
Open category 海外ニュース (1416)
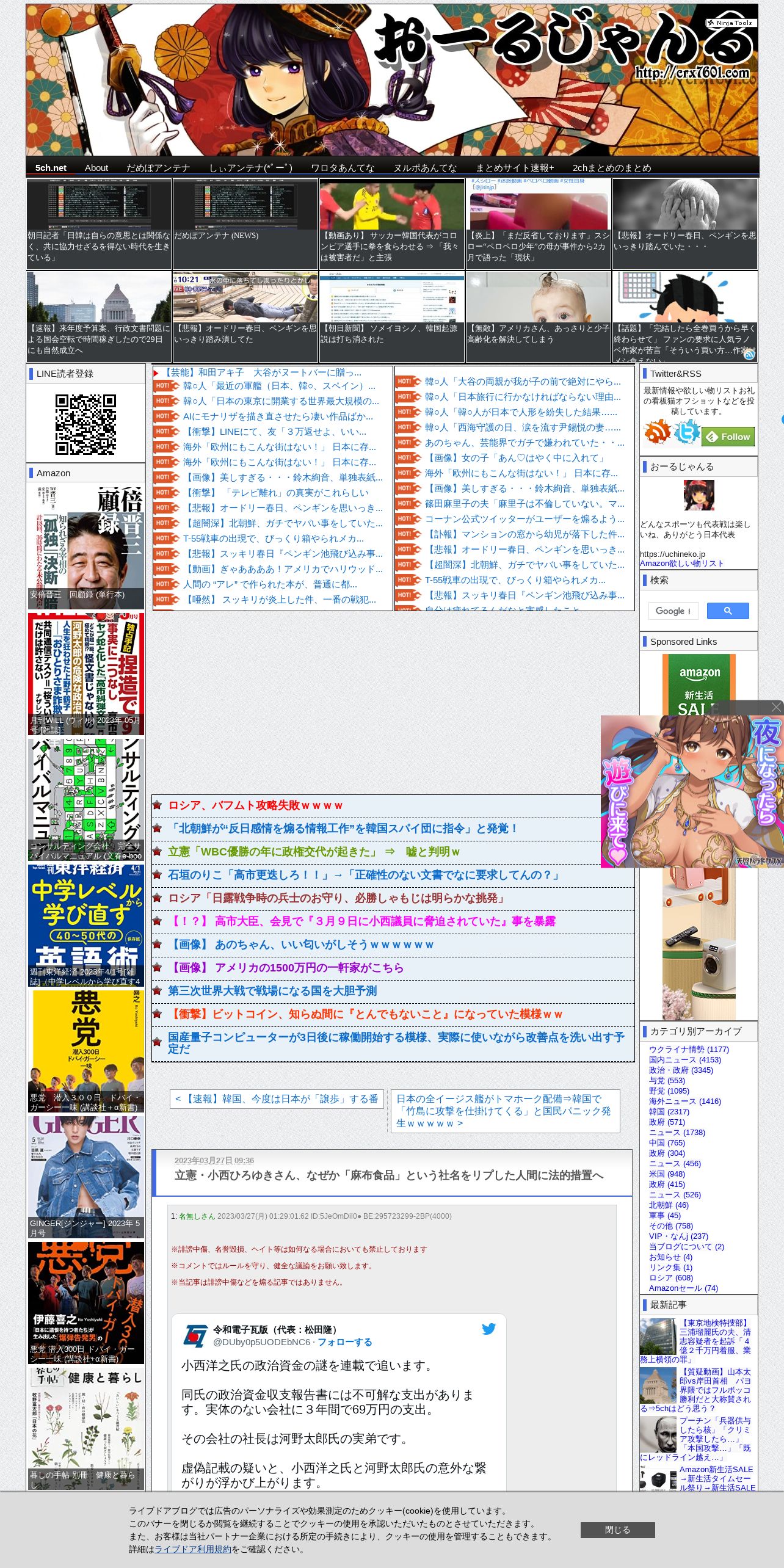pos(684,1101)
